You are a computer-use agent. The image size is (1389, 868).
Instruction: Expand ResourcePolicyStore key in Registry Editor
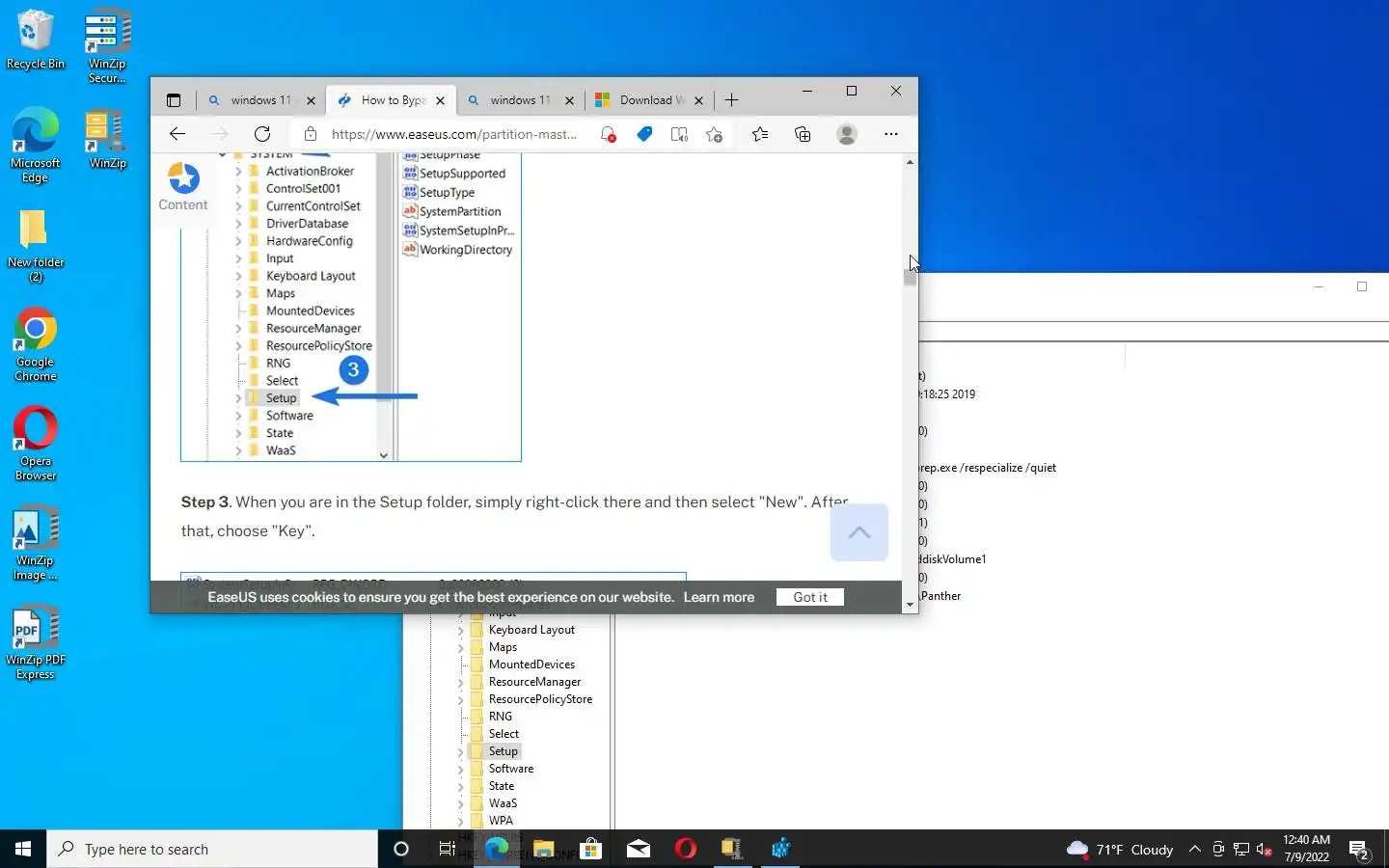pyautogui.click(x=461, y=699)
